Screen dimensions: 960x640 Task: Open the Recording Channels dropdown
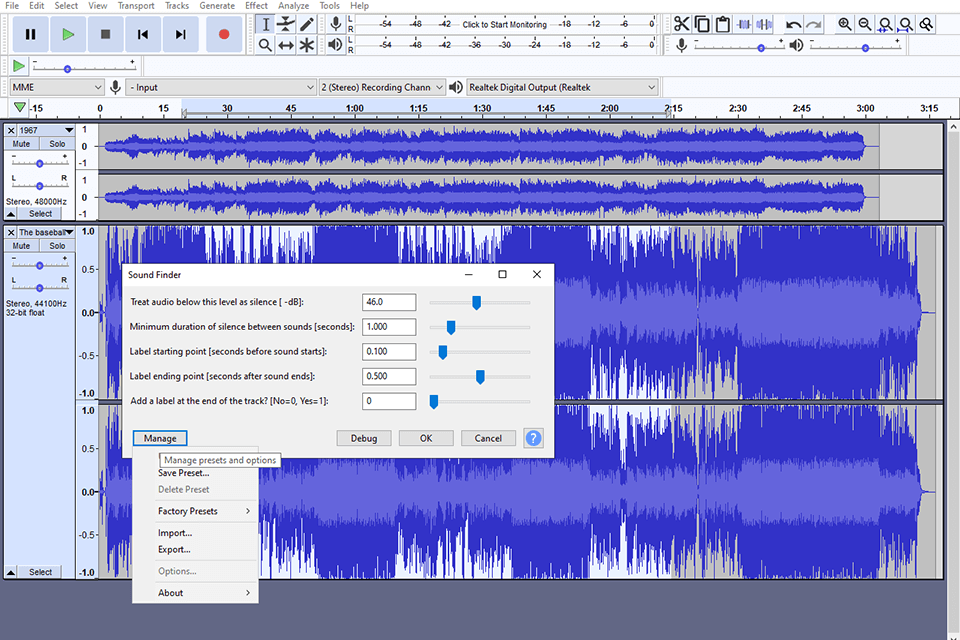(x=380, y=87)
